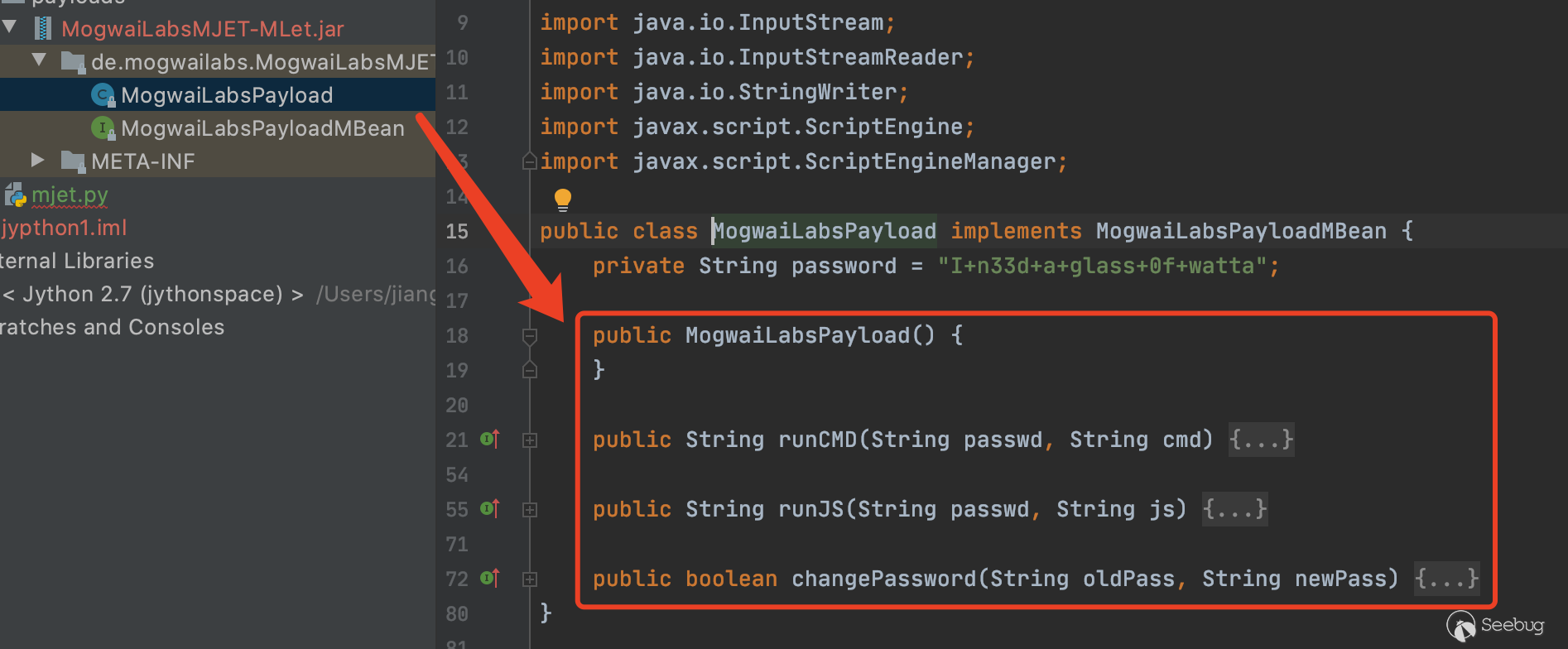This screenshot has height=649, width=1568.
Task: Select MogwaiLabsPayloadMBean in the project tree
Action: tap(262, 128)
